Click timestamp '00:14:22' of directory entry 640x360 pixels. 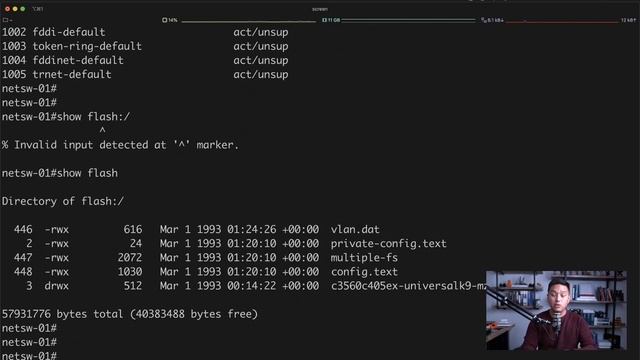pyautogui.click(x=251, y=286)
